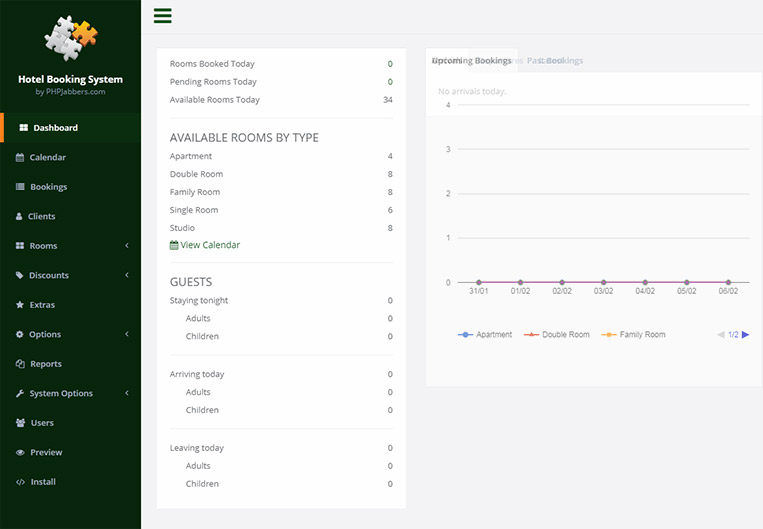Expand the System Options submenu chevron

pos(127,393)
